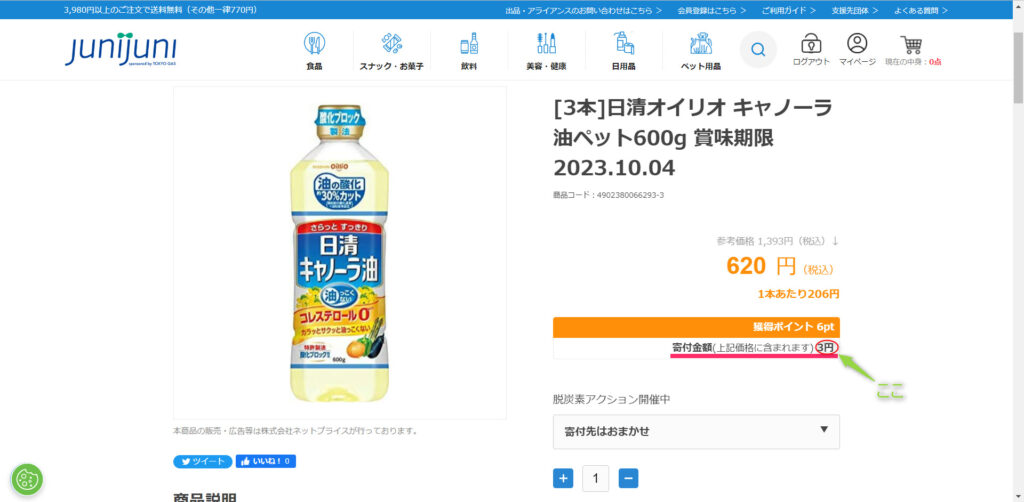This screenshot has width=1024, height=502.
Task: Select the 日用品 daily goods icon
Action: pyautogui.click(x=624, y=44)
